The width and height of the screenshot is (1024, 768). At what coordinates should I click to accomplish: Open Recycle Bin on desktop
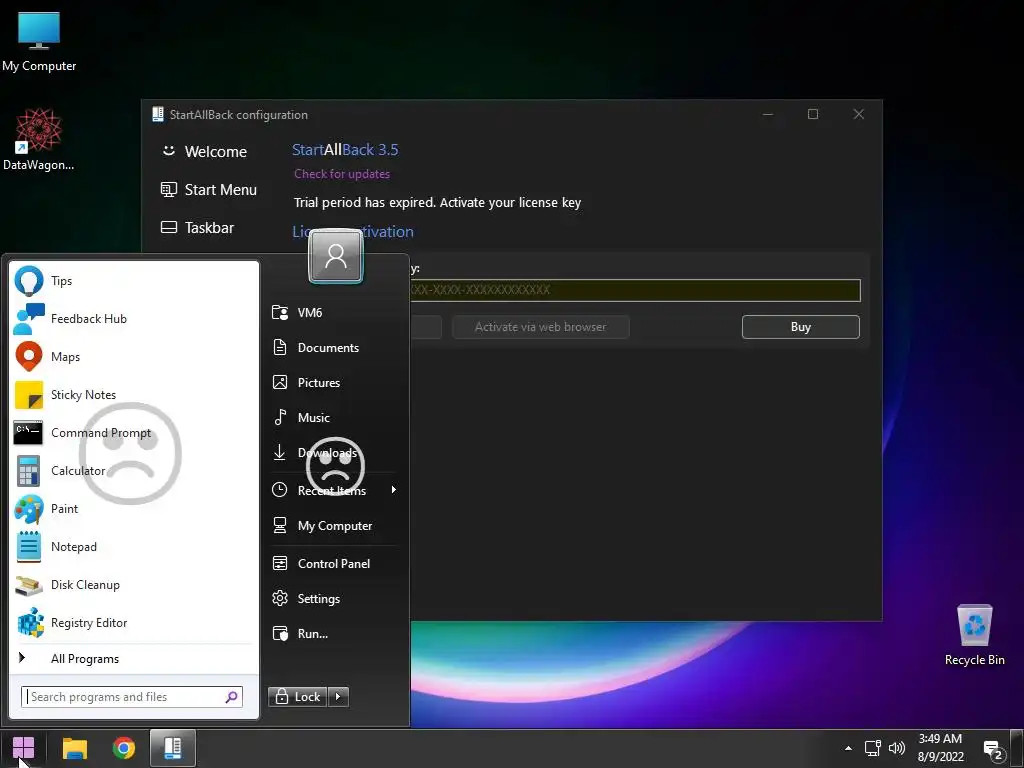click(x=974, y=635)
